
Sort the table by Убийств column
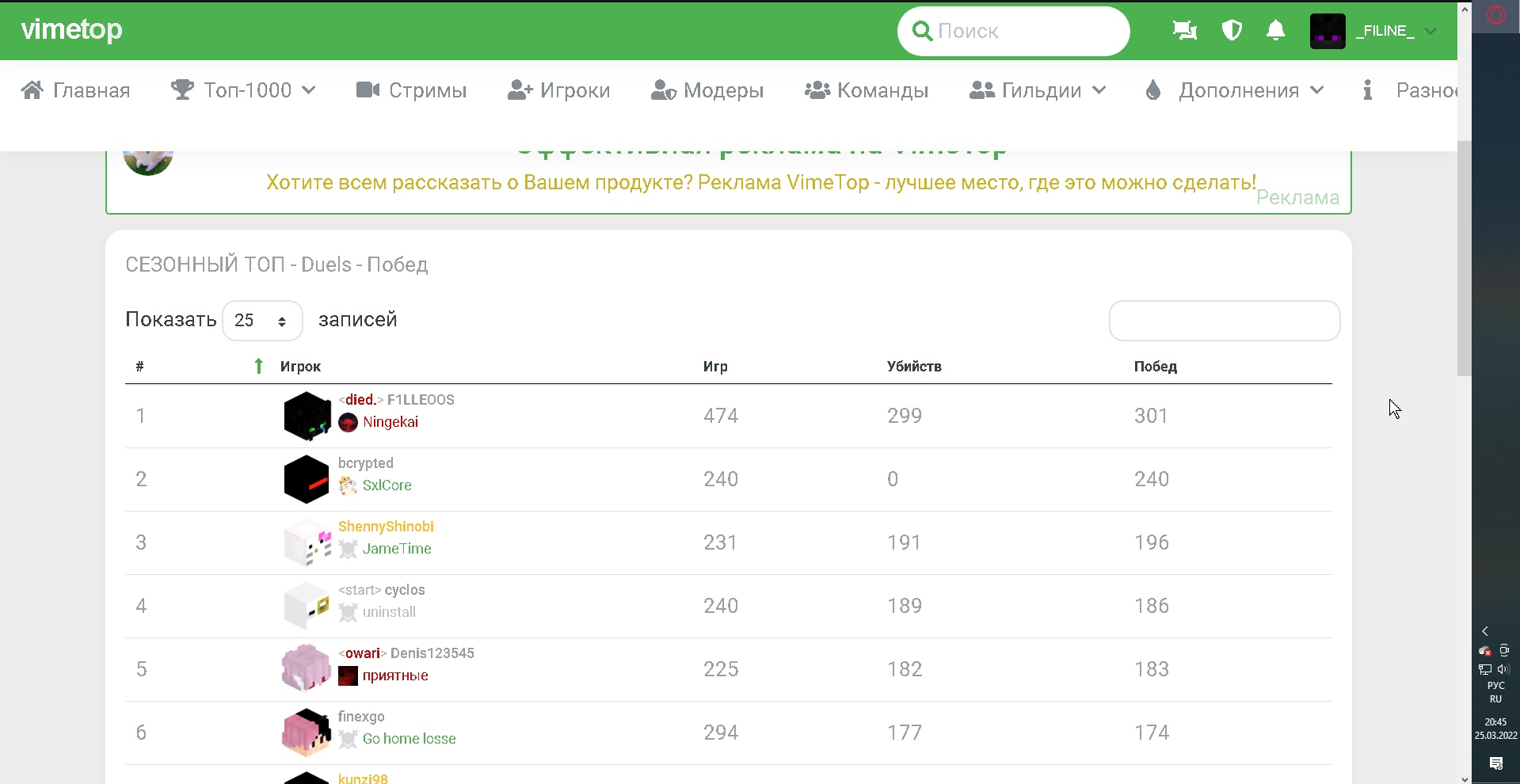point(913,367)
